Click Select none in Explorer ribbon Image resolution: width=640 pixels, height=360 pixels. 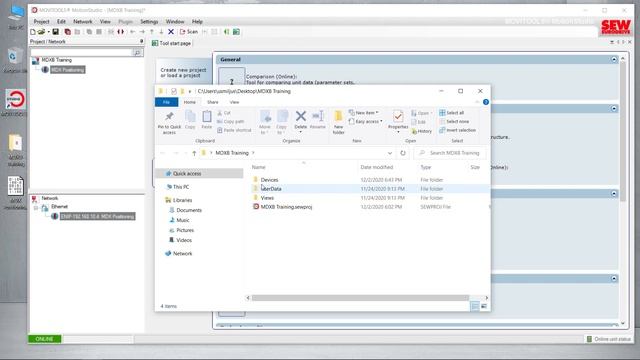pos(453,122)
